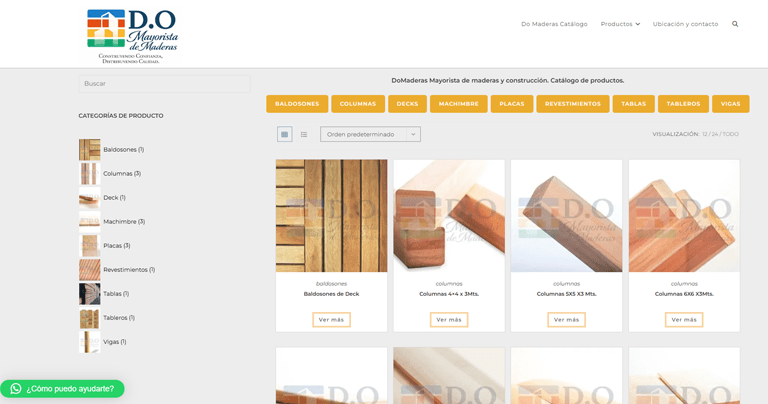Click Revestimientos category thumbnail in sidebar

90,270
